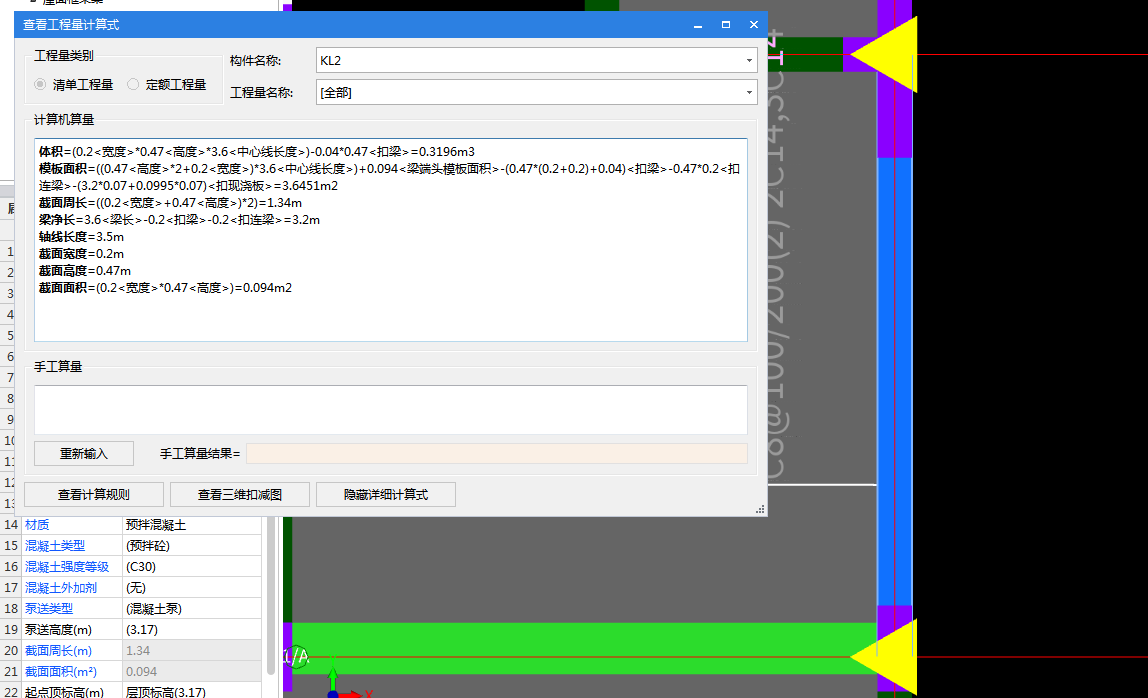Select the 0.094 section area value
The image size is (1148, 698).
192,671
